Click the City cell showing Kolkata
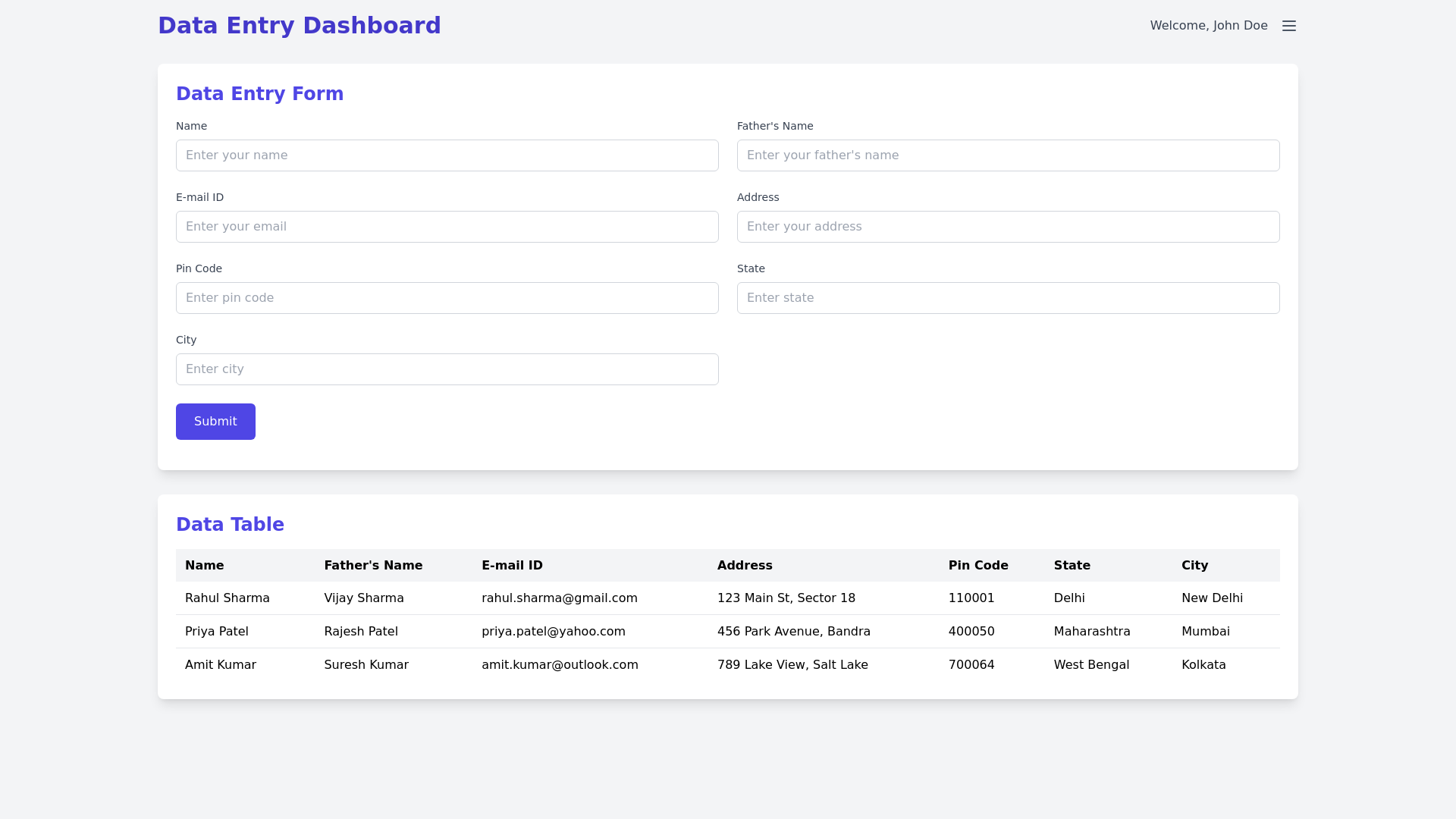Screen dimensions: 1456x819 tap(1203, 664)
